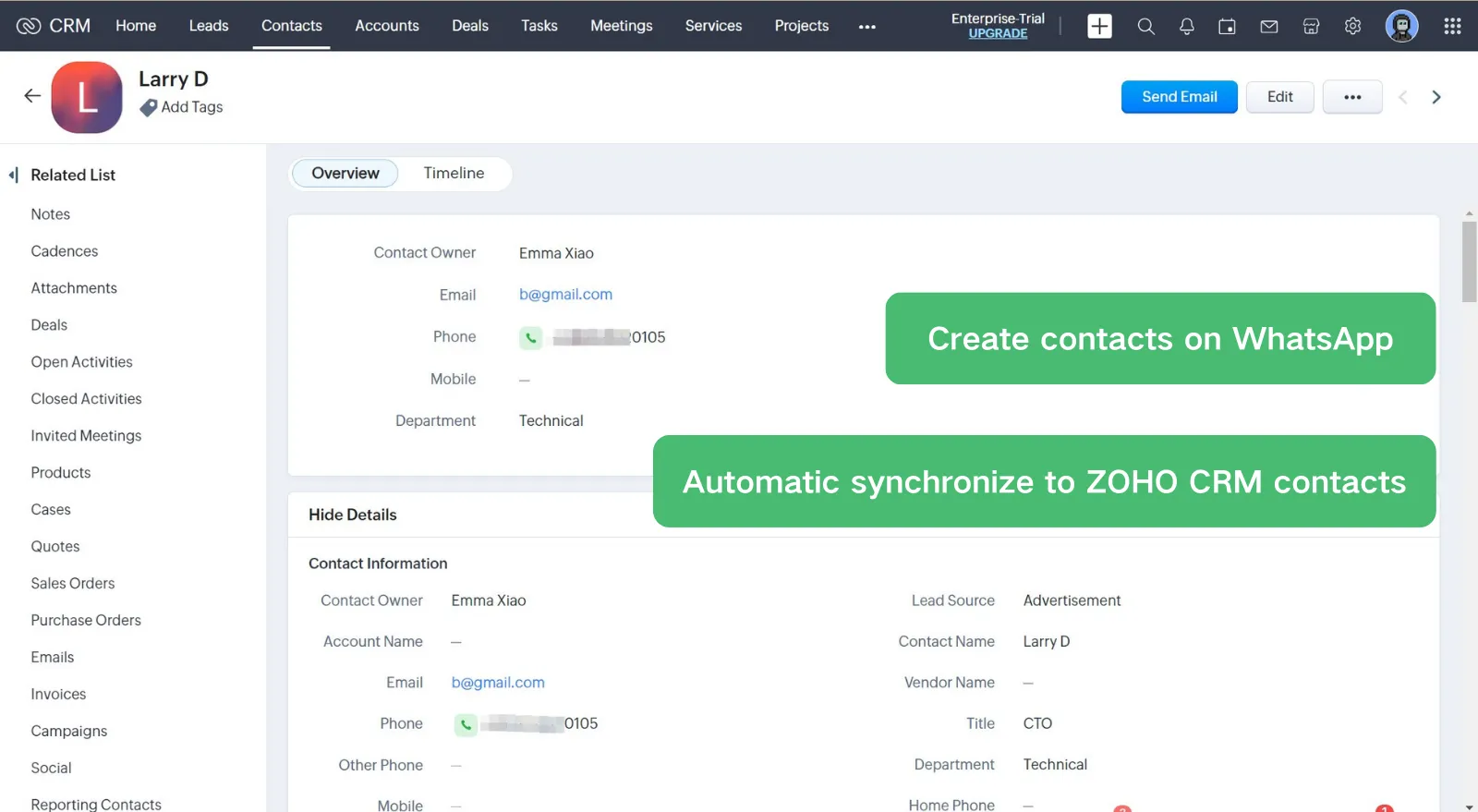Open the calendar icon in top bar
This screenshot has width=1478, height=812.
coord(1227,26)
